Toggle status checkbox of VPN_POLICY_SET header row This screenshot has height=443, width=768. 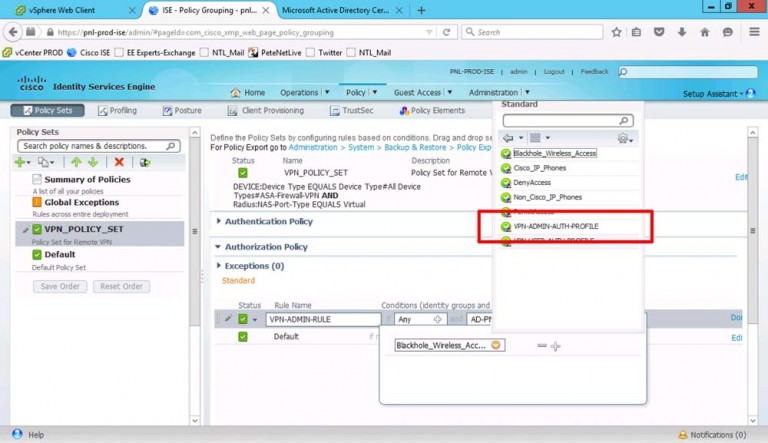(242, 172)
